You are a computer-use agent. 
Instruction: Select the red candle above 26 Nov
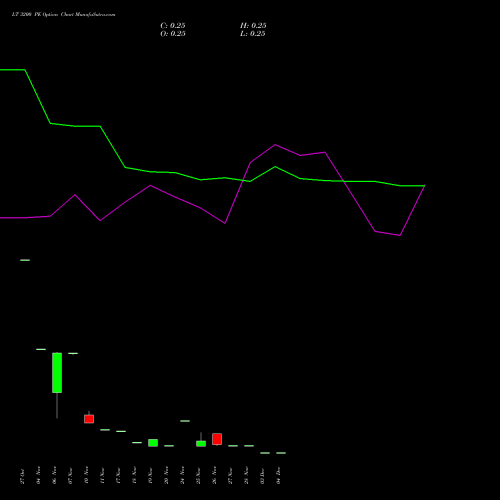(217, 439)
